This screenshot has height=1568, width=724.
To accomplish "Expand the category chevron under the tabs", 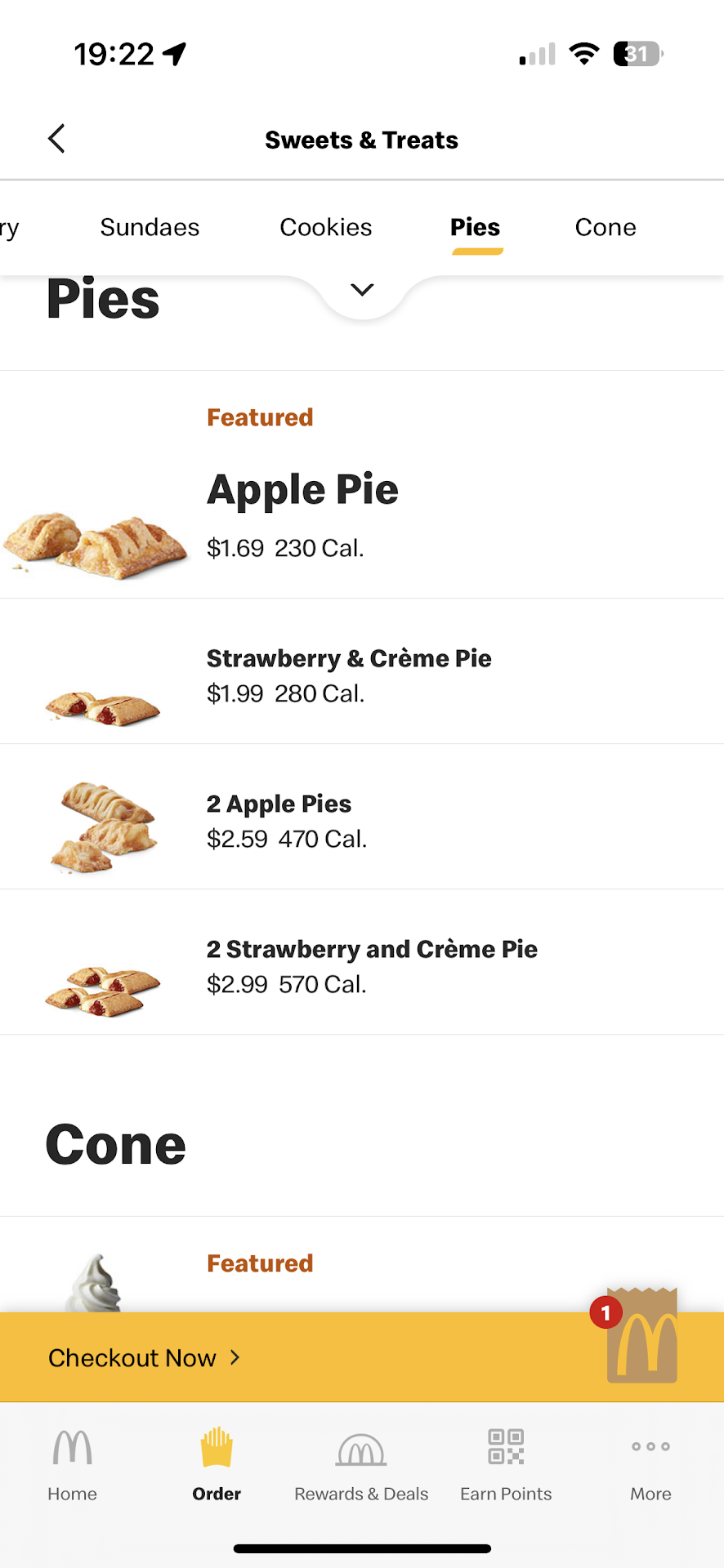I will (362, 290).
